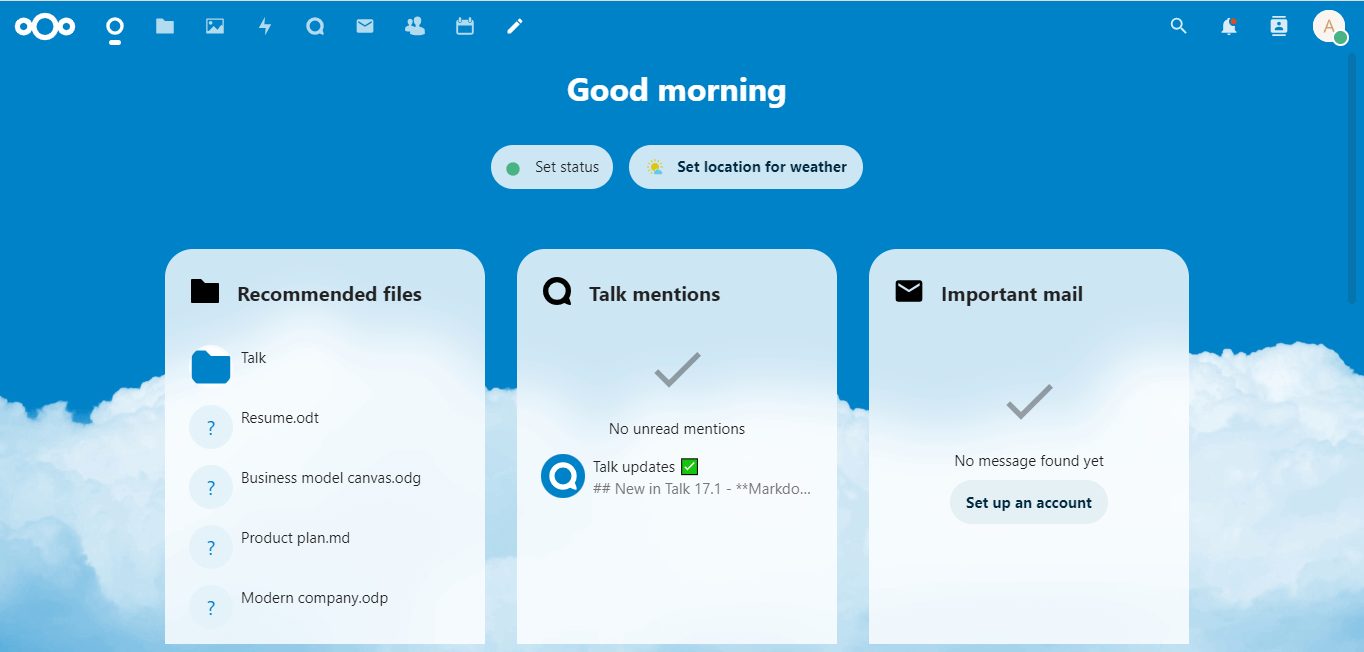
Task: Click the Set status button
Action: 552,167
